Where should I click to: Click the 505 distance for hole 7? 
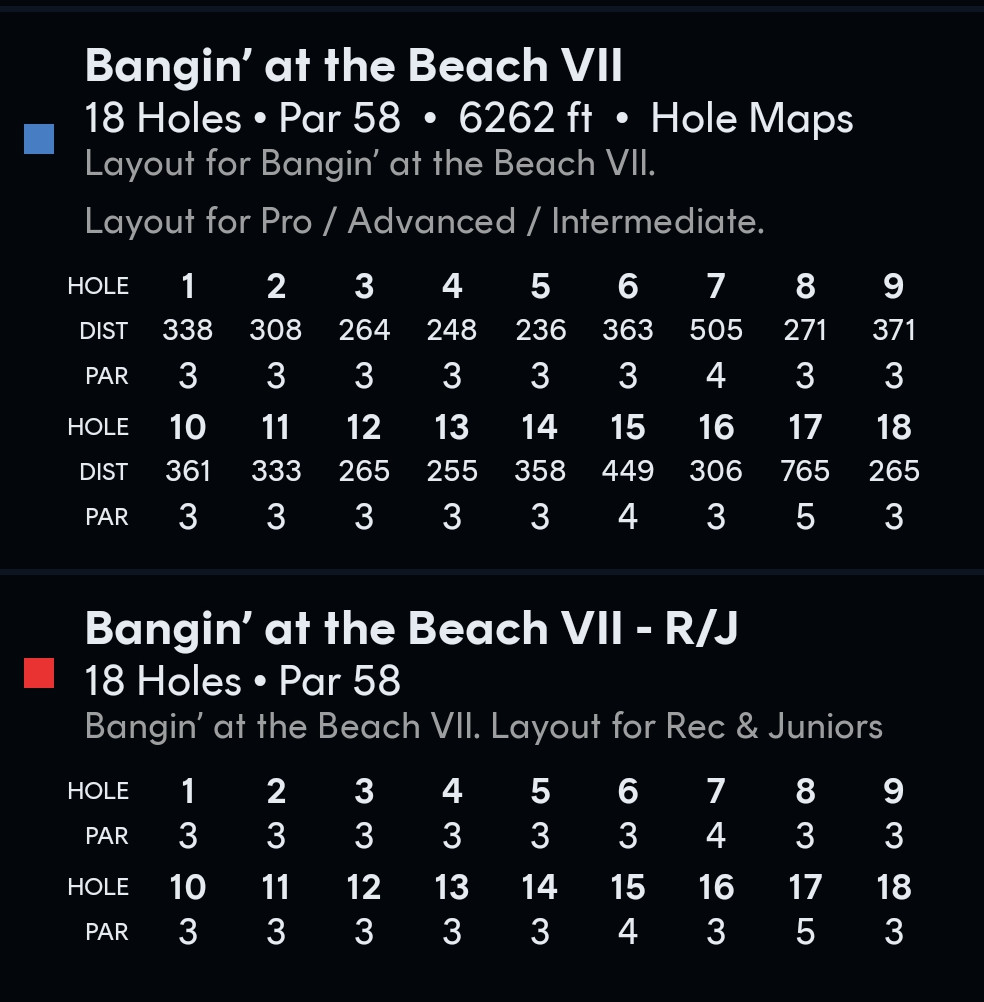tap(716, 330)
